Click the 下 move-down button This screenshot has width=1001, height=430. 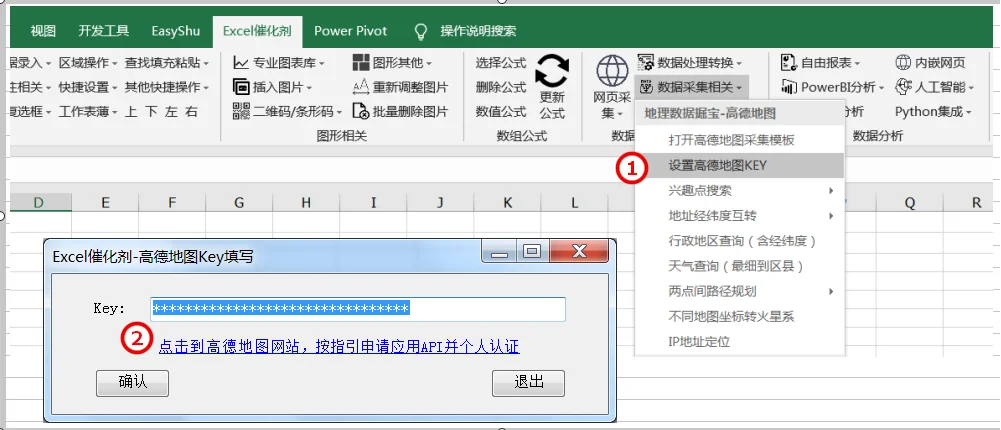pyautogui.click(x=151, y=112)
